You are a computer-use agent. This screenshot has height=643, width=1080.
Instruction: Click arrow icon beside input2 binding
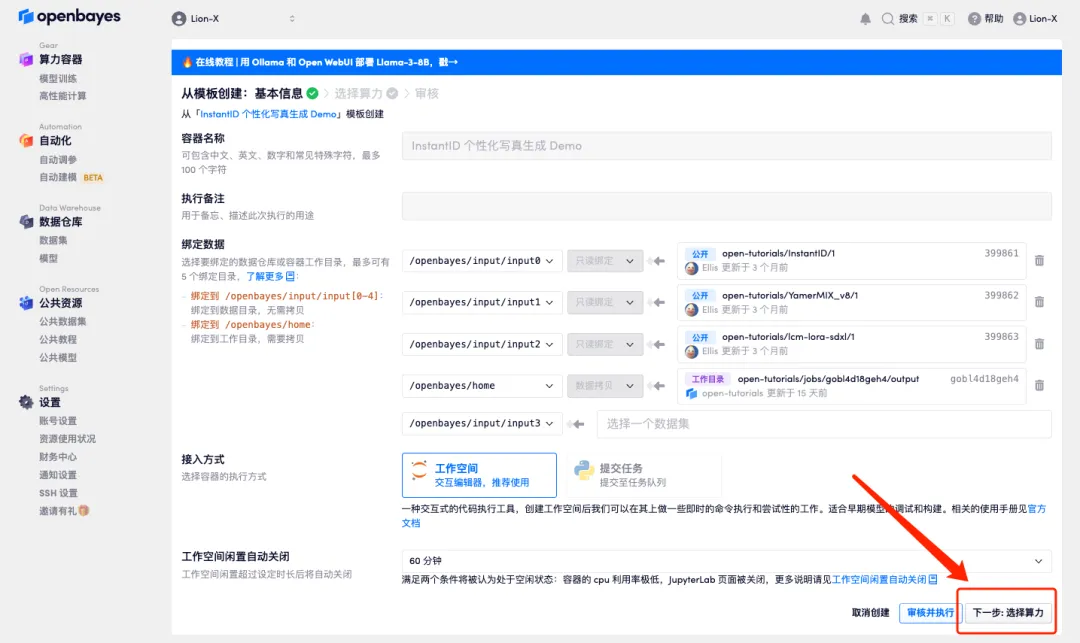coord(658,344)
